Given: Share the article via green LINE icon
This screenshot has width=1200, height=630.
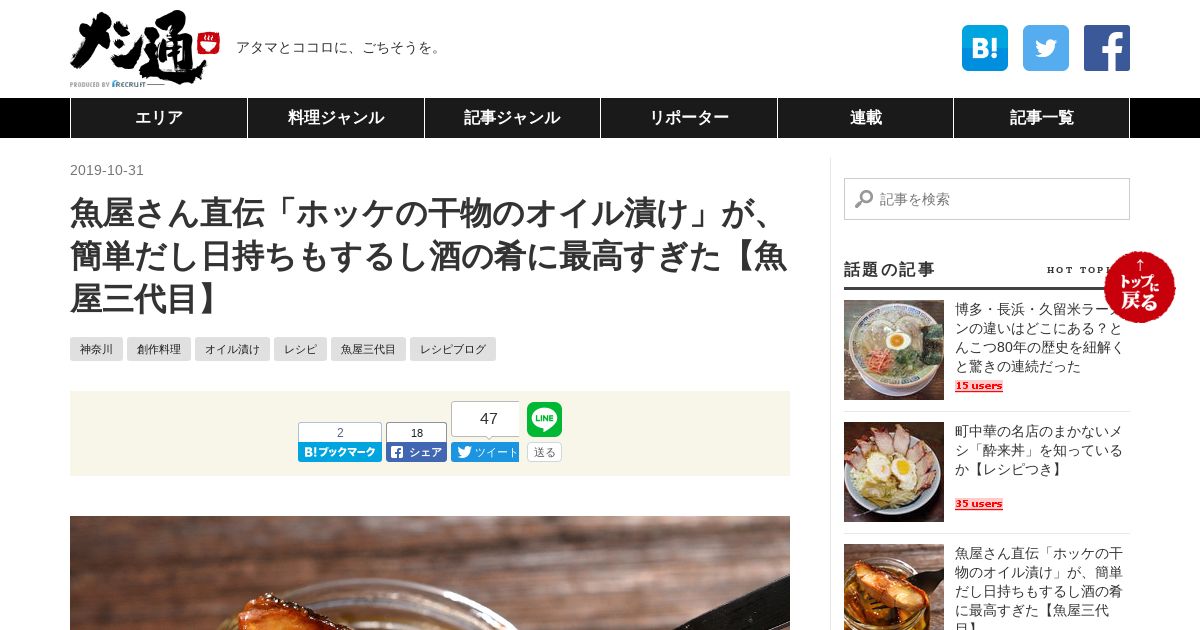Looking at the screenshot, I should 544,420.
